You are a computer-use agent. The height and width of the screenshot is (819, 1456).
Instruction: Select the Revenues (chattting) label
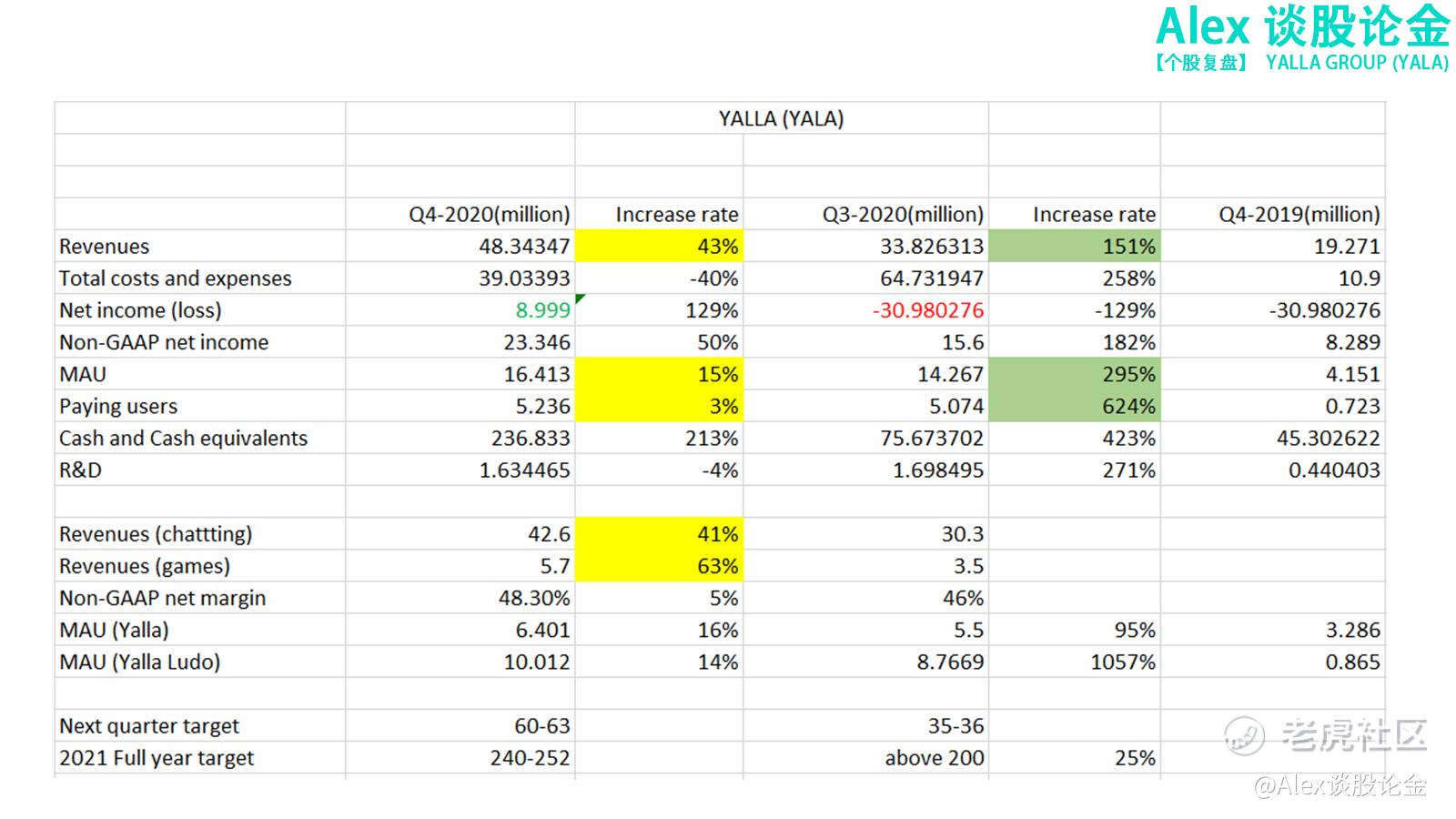click(x=156, y=534)
